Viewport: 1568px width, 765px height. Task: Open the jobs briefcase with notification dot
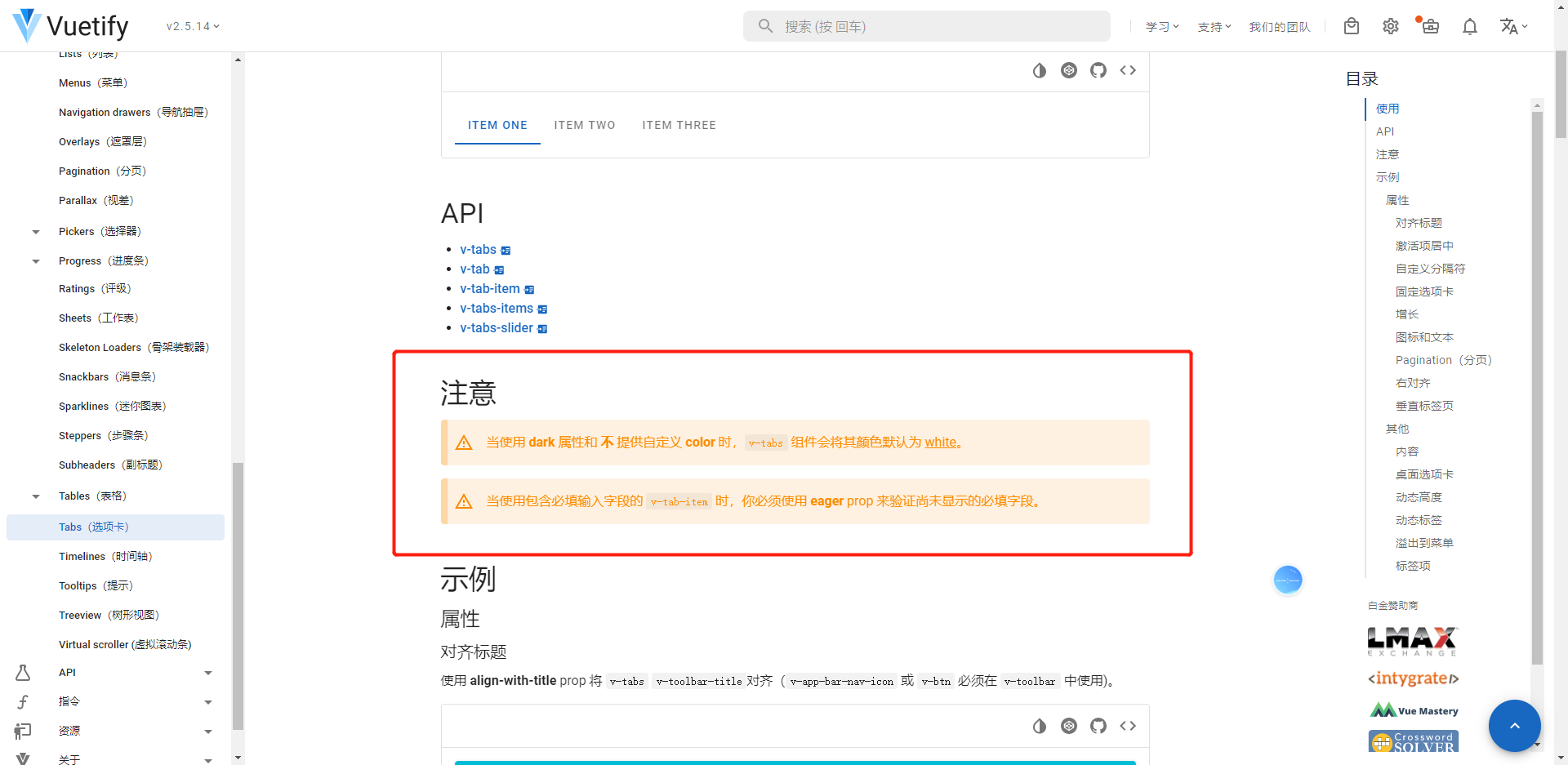(1430, 26)
